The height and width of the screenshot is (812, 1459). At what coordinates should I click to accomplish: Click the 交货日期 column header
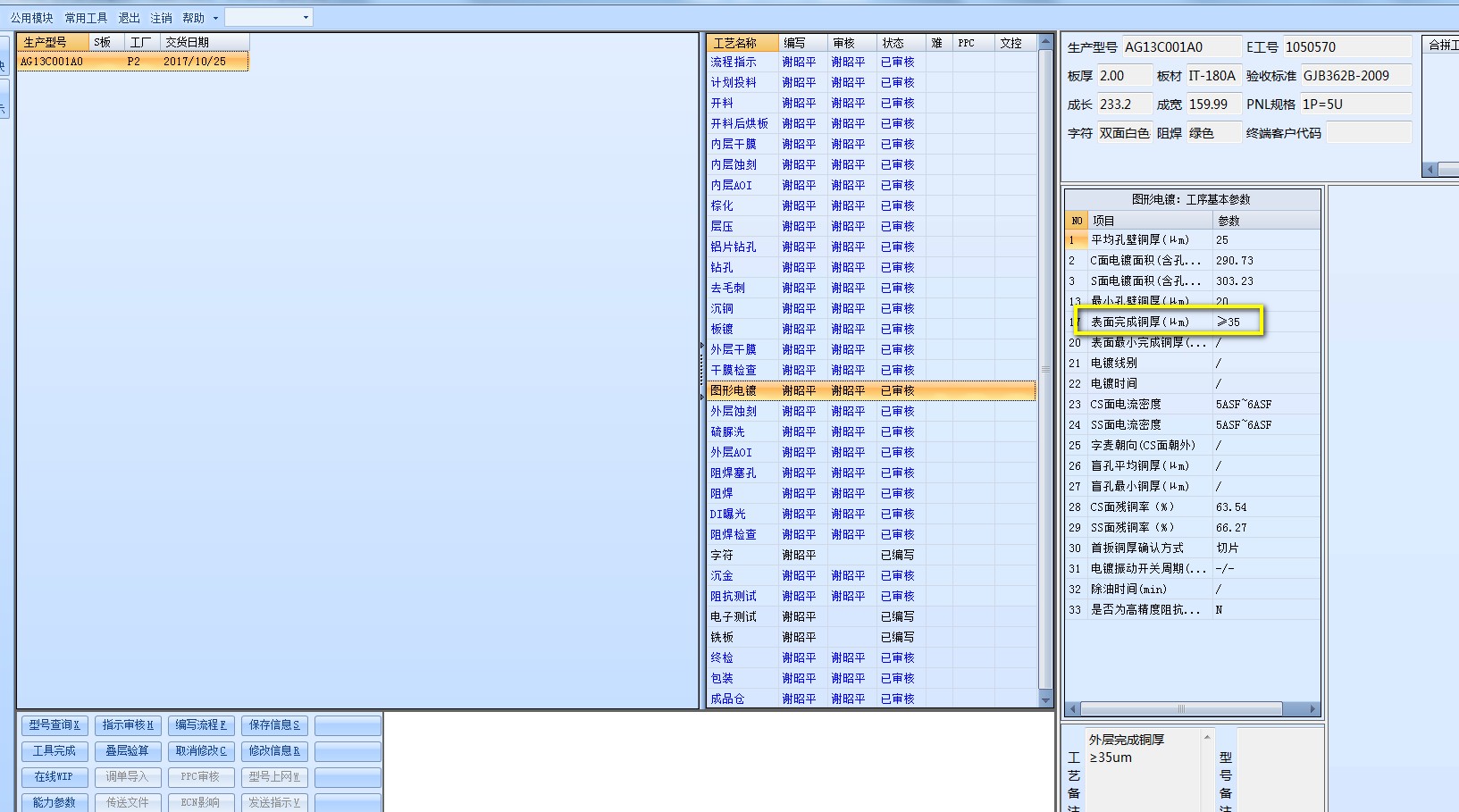click(205, 43)
